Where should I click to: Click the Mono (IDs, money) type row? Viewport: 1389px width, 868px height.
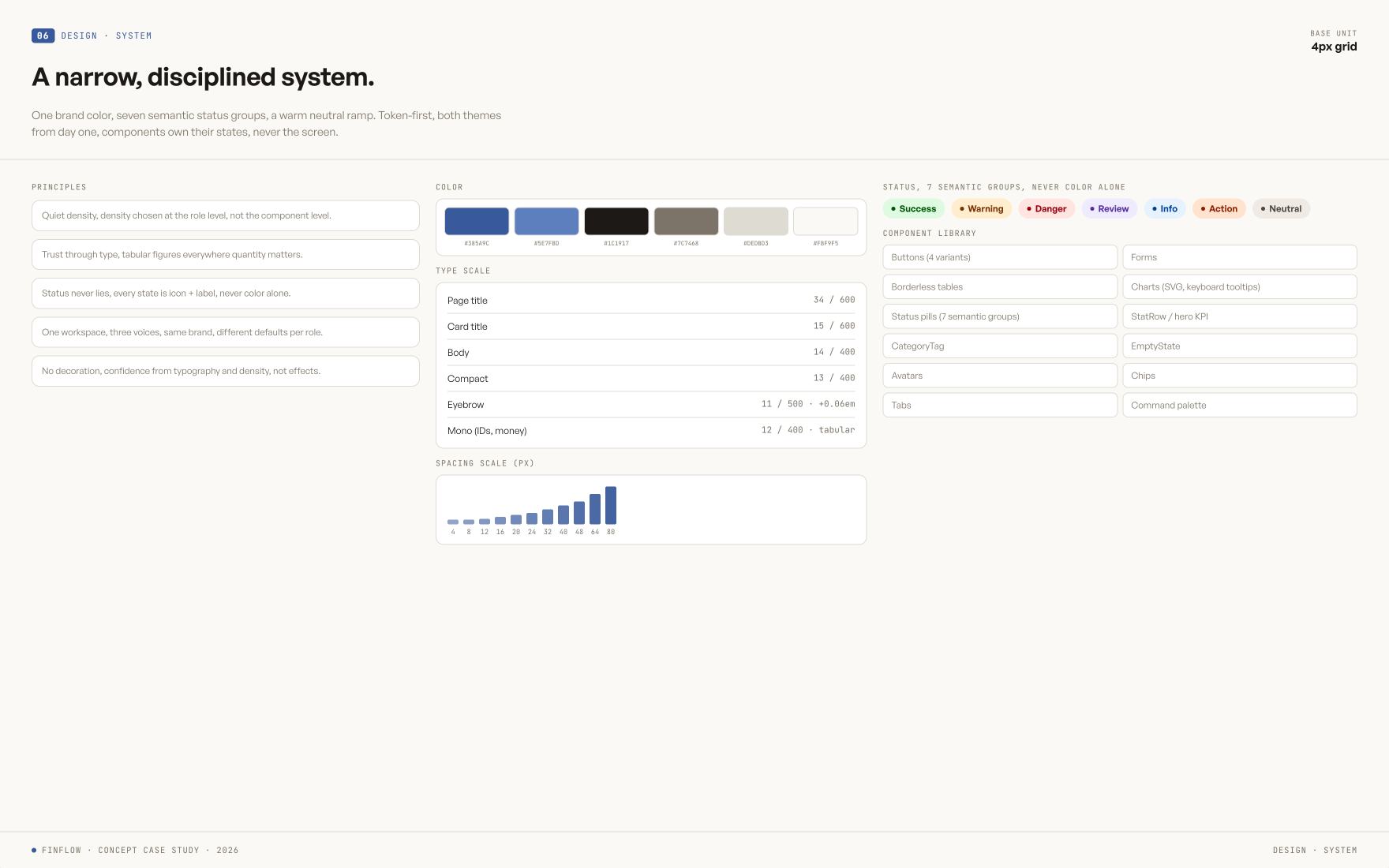click(x=651, y=430)
